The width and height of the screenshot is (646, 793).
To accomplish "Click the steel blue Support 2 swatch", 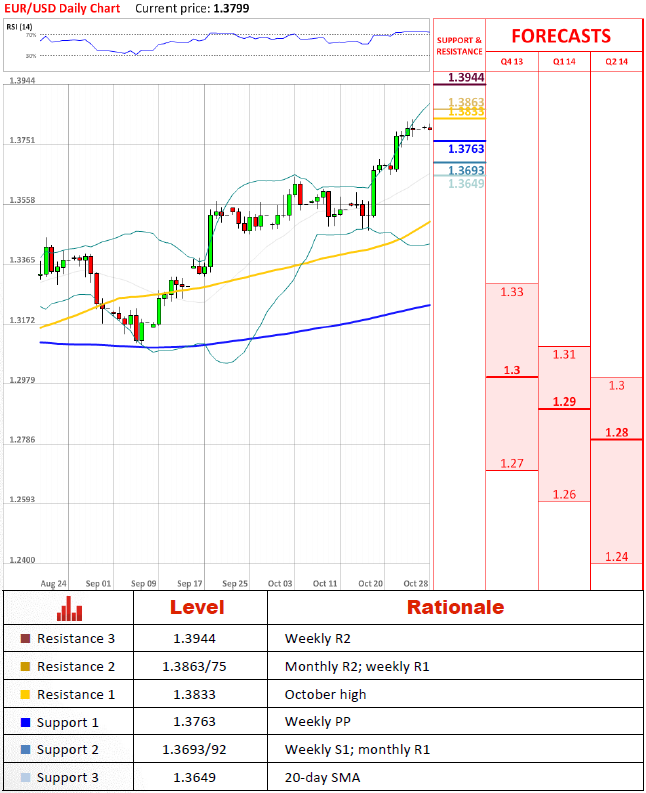I will (x=26, y=750).
